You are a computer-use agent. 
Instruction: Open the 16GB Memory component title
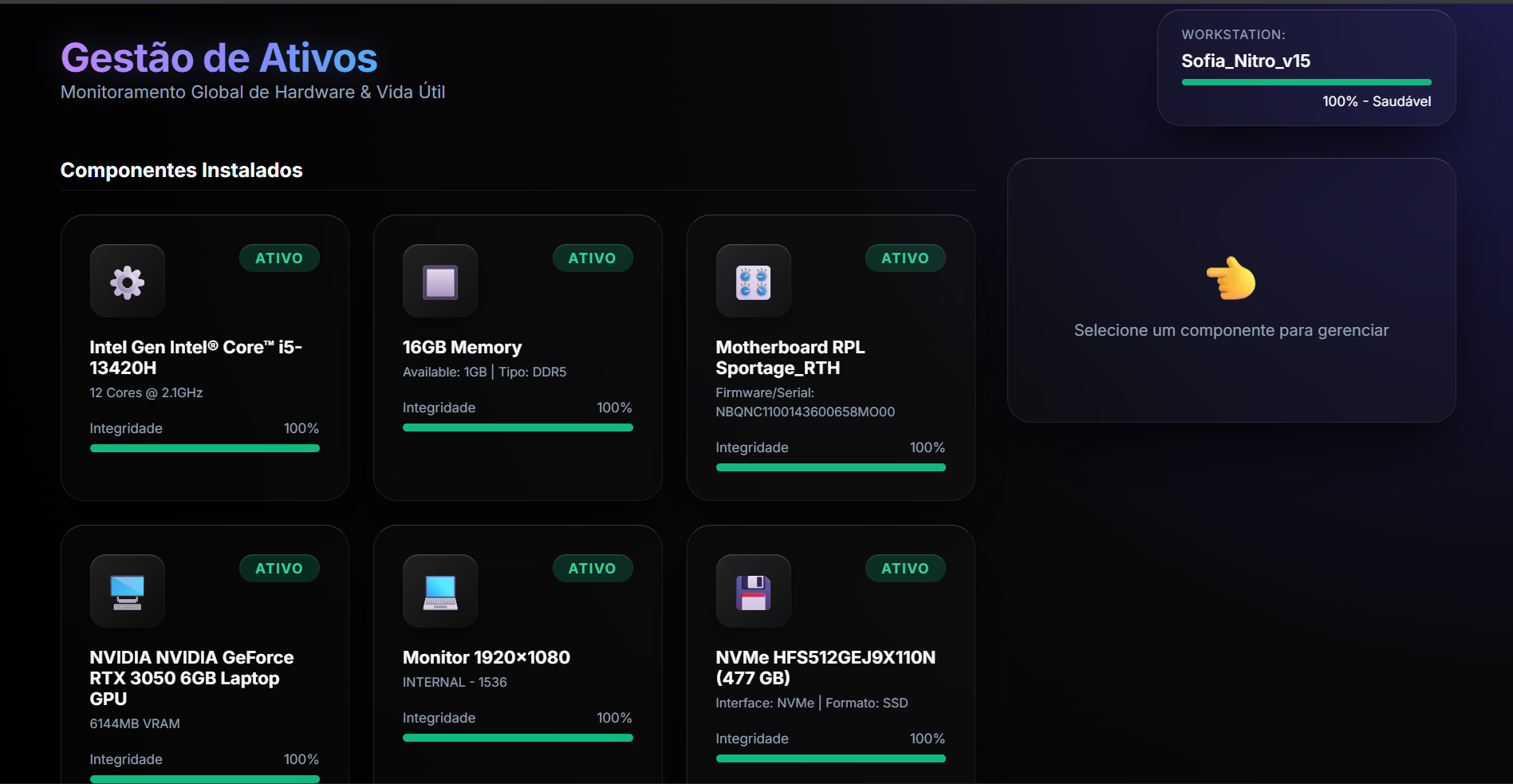tap(462, 348)
